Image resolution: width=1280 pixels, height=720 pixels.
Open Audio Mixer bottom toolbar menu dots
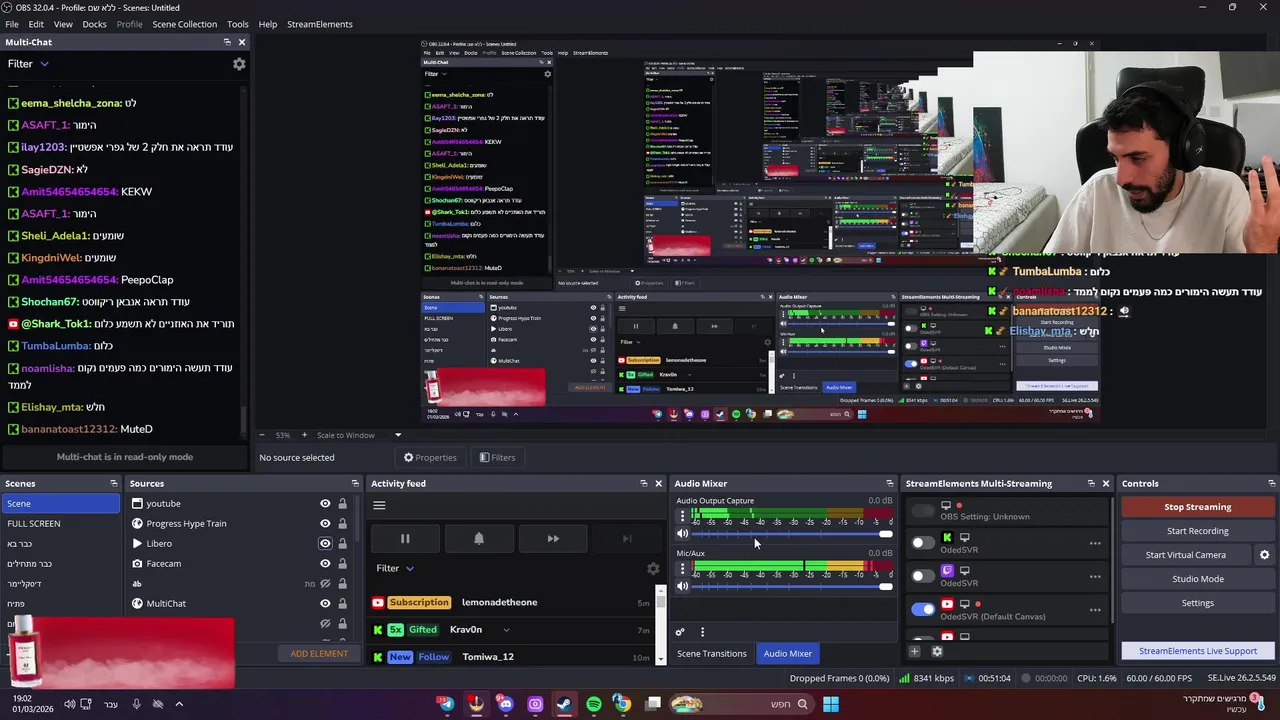(702, 632)
